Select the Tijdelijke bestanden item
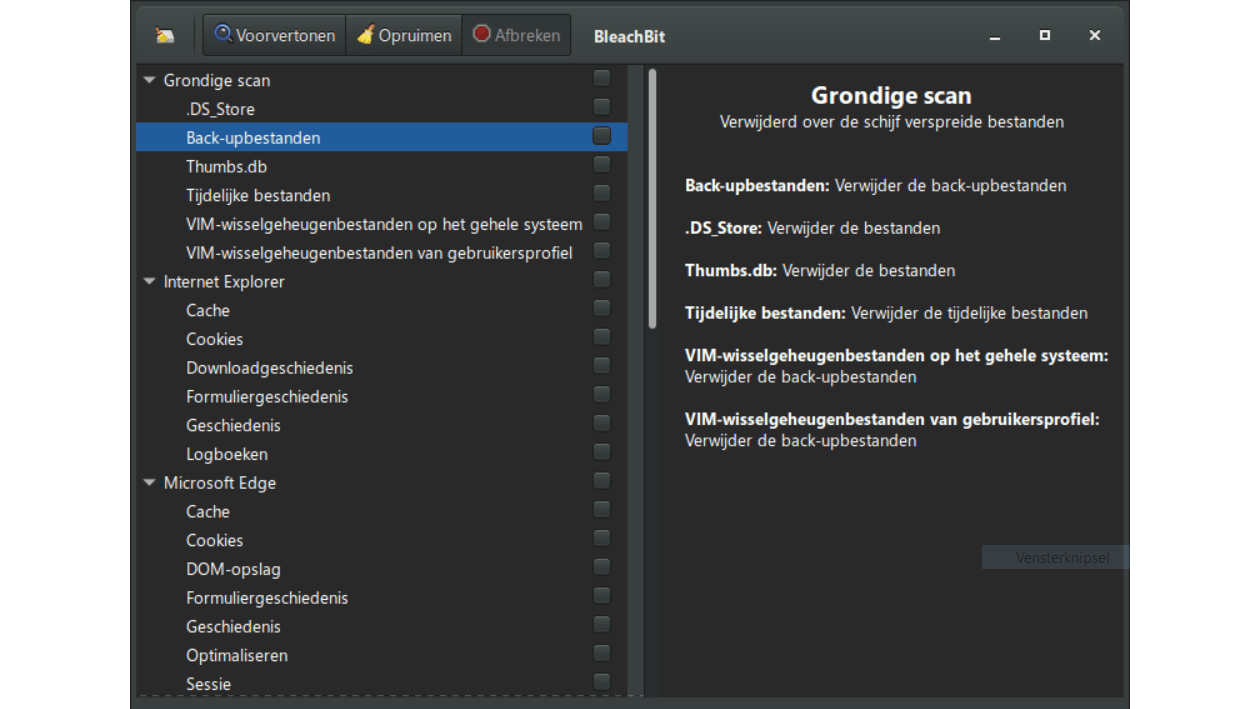 tap(257, 195)
